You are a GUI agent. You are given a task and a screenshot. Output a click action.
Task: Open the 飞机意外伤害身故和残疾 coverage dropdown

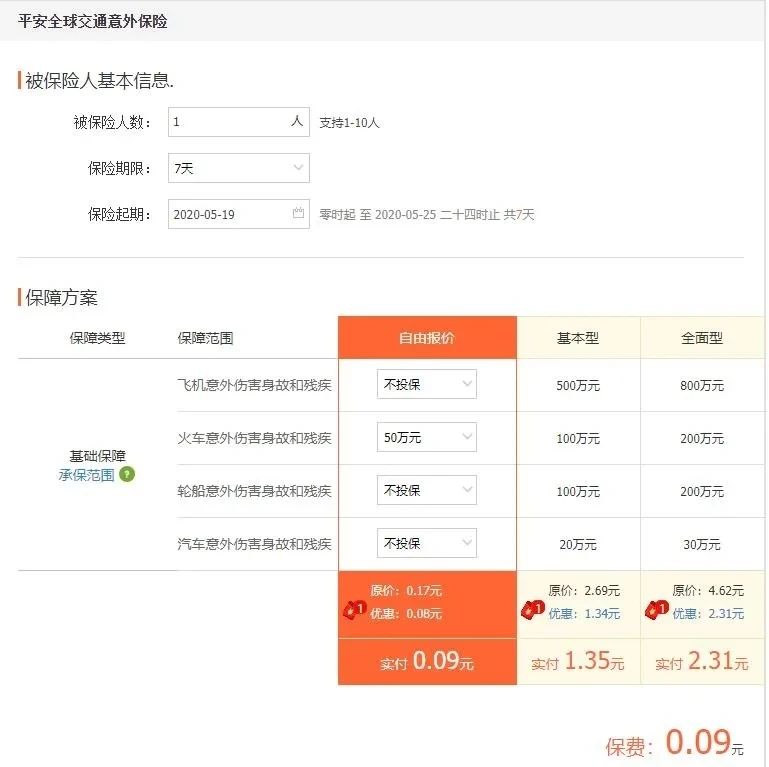click(427, 384)
